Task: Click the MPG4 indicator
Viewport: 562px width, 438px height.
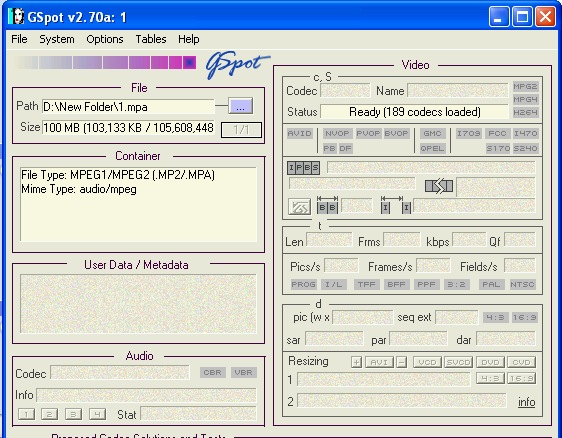Action: (525, 99)
